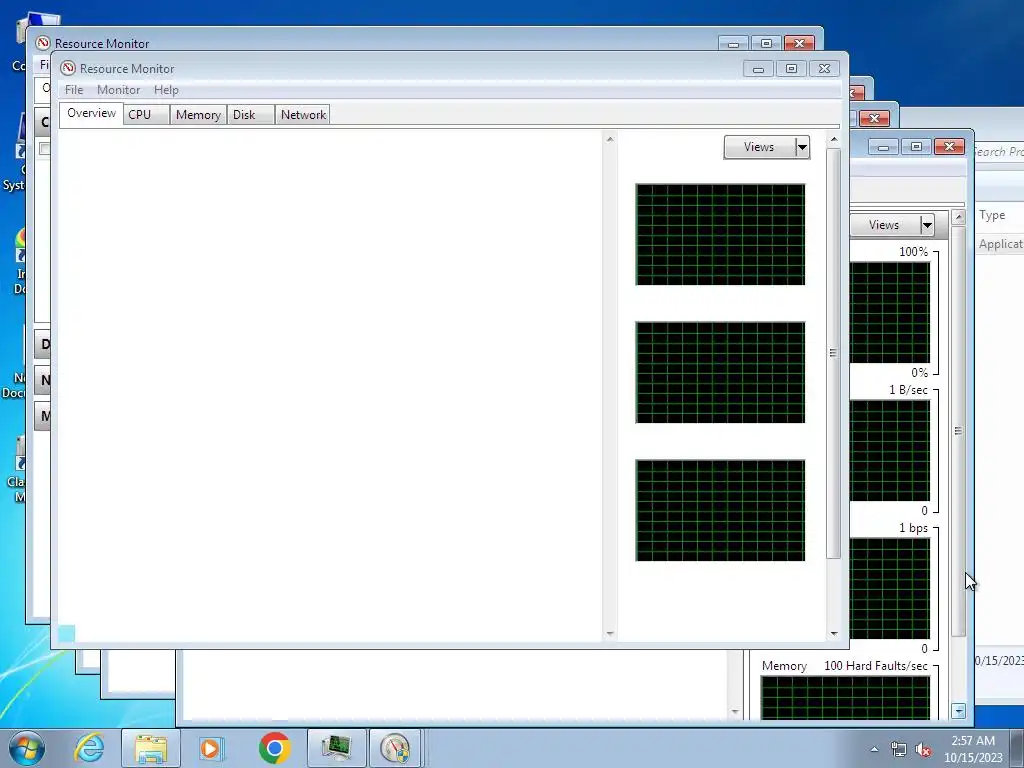1024x768 pixels.
Task: Click the Explorer search box
Action: coord(997,152)
